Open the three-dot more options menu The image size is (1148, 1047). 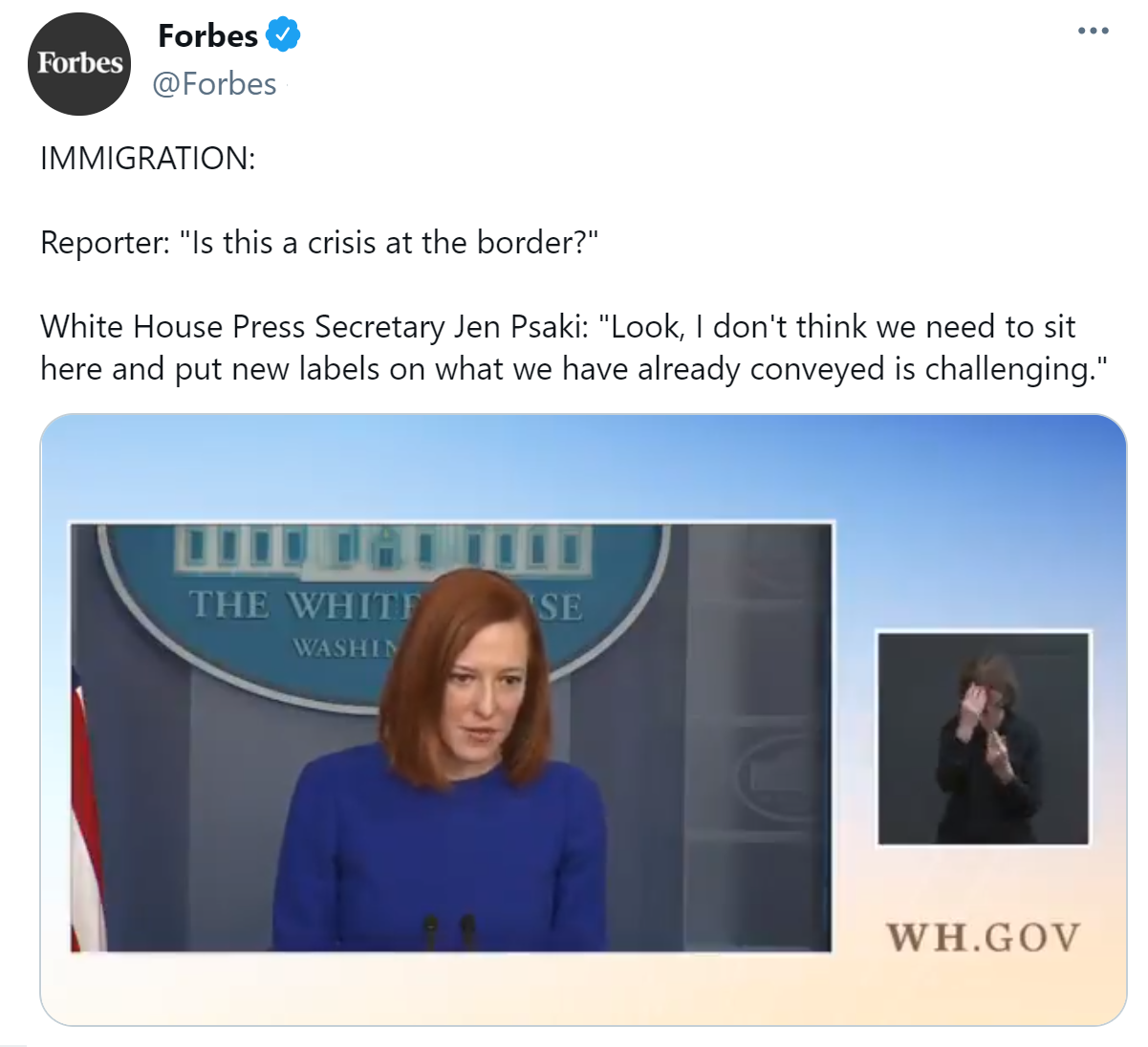[1093, 32]
